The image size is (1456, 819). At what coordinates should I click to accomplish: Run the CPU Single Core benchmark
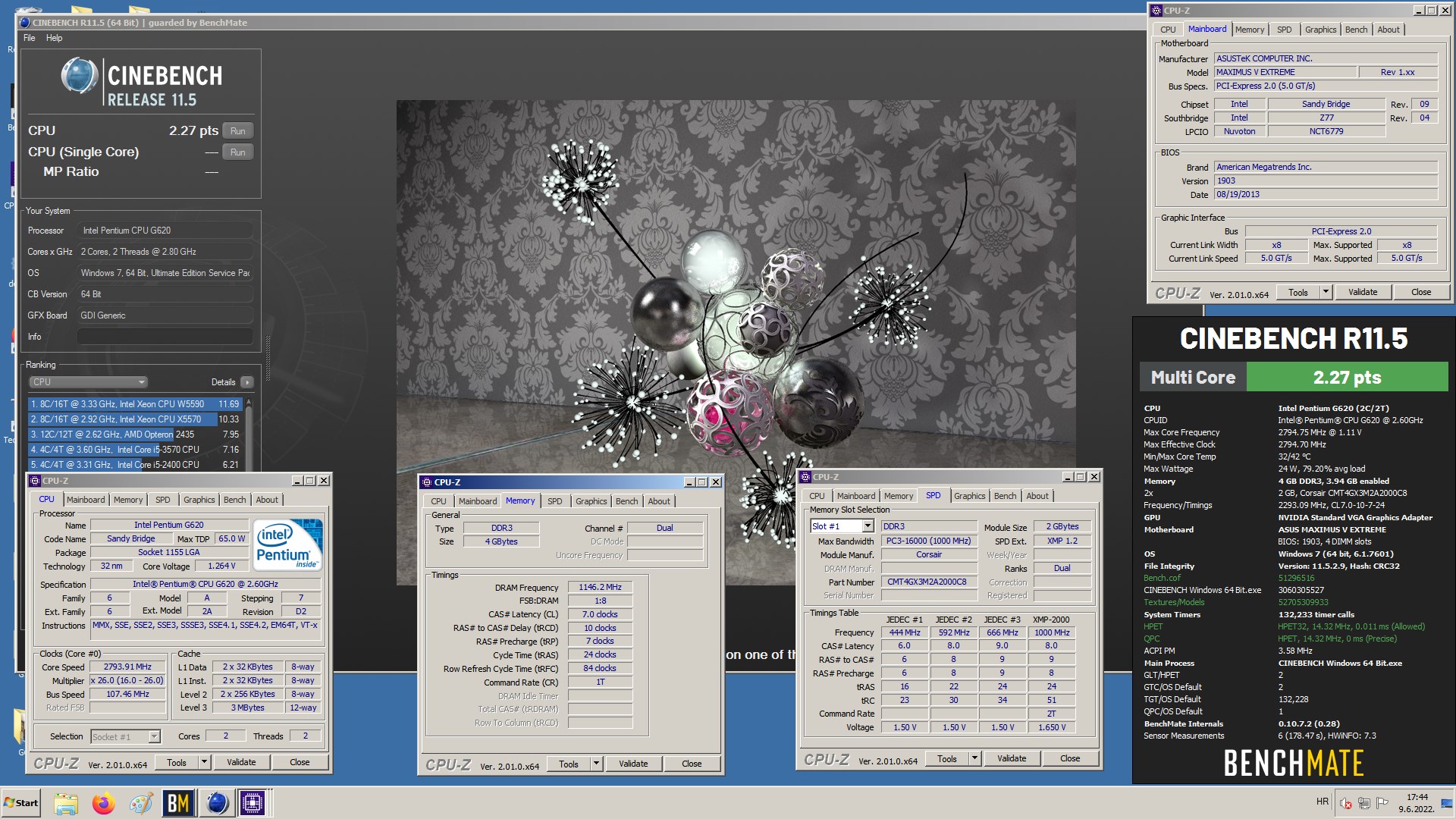[238, 152]
